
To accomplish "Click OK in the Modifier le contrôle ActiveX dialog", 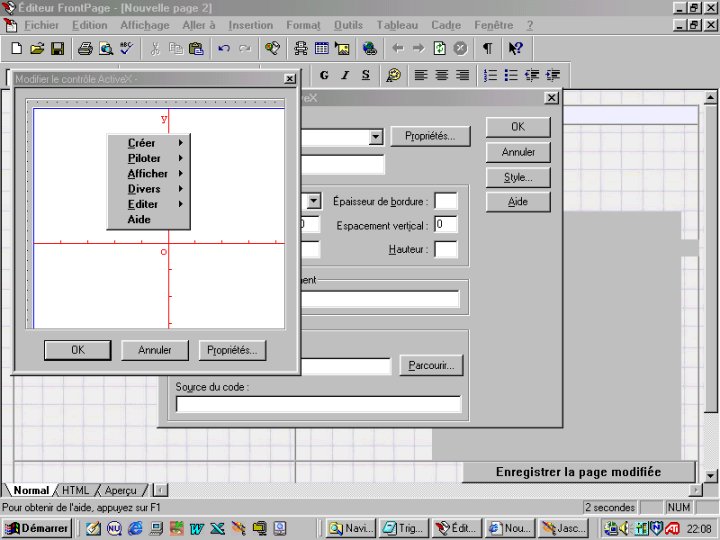I will (78, 350).
